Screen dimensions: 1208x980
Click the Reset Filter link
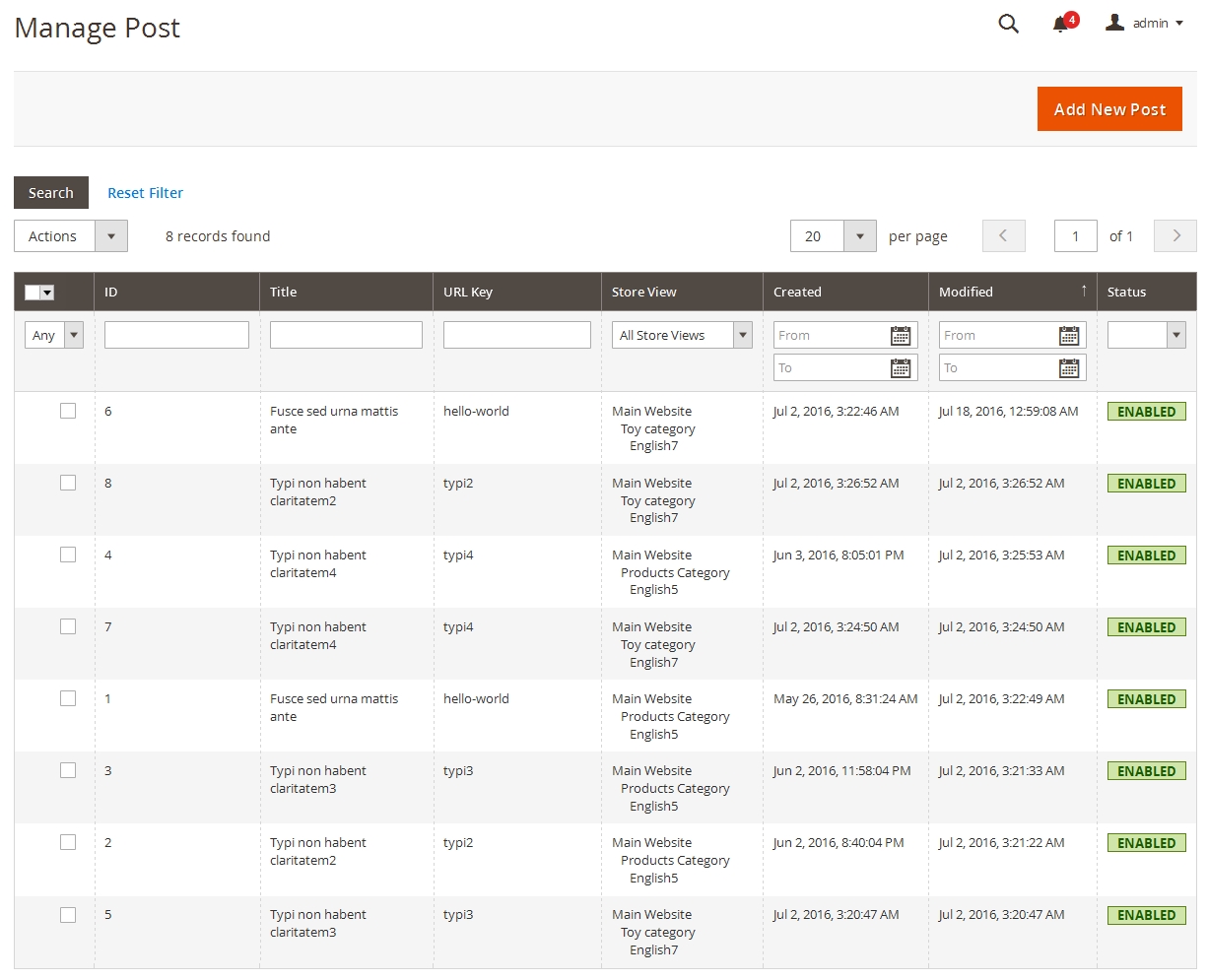pos(145,193)
